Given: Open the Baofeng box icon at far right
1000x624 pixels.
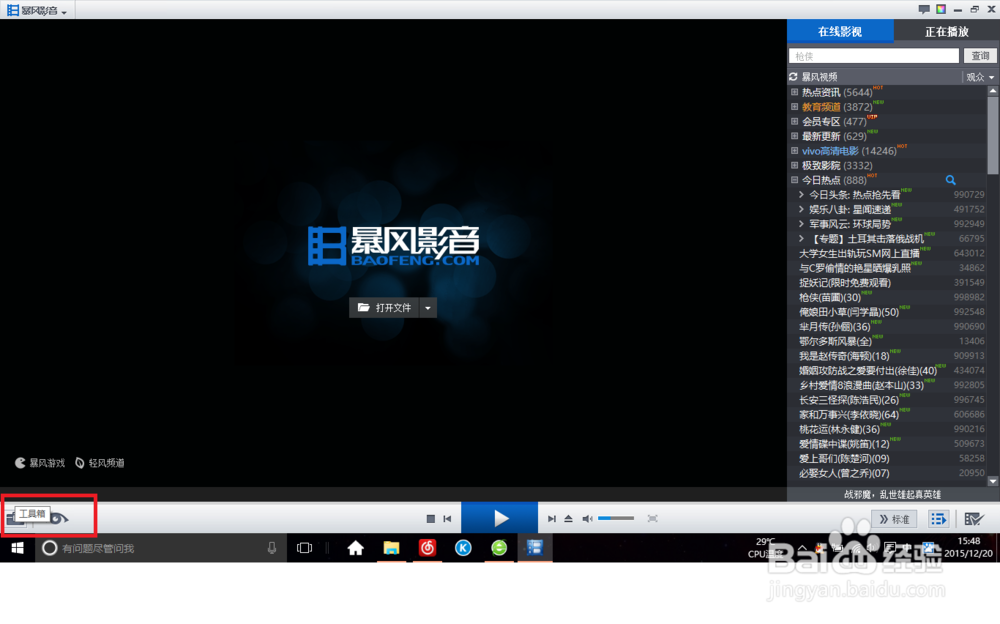Looking at the screenshot, I should click(974, 519).
